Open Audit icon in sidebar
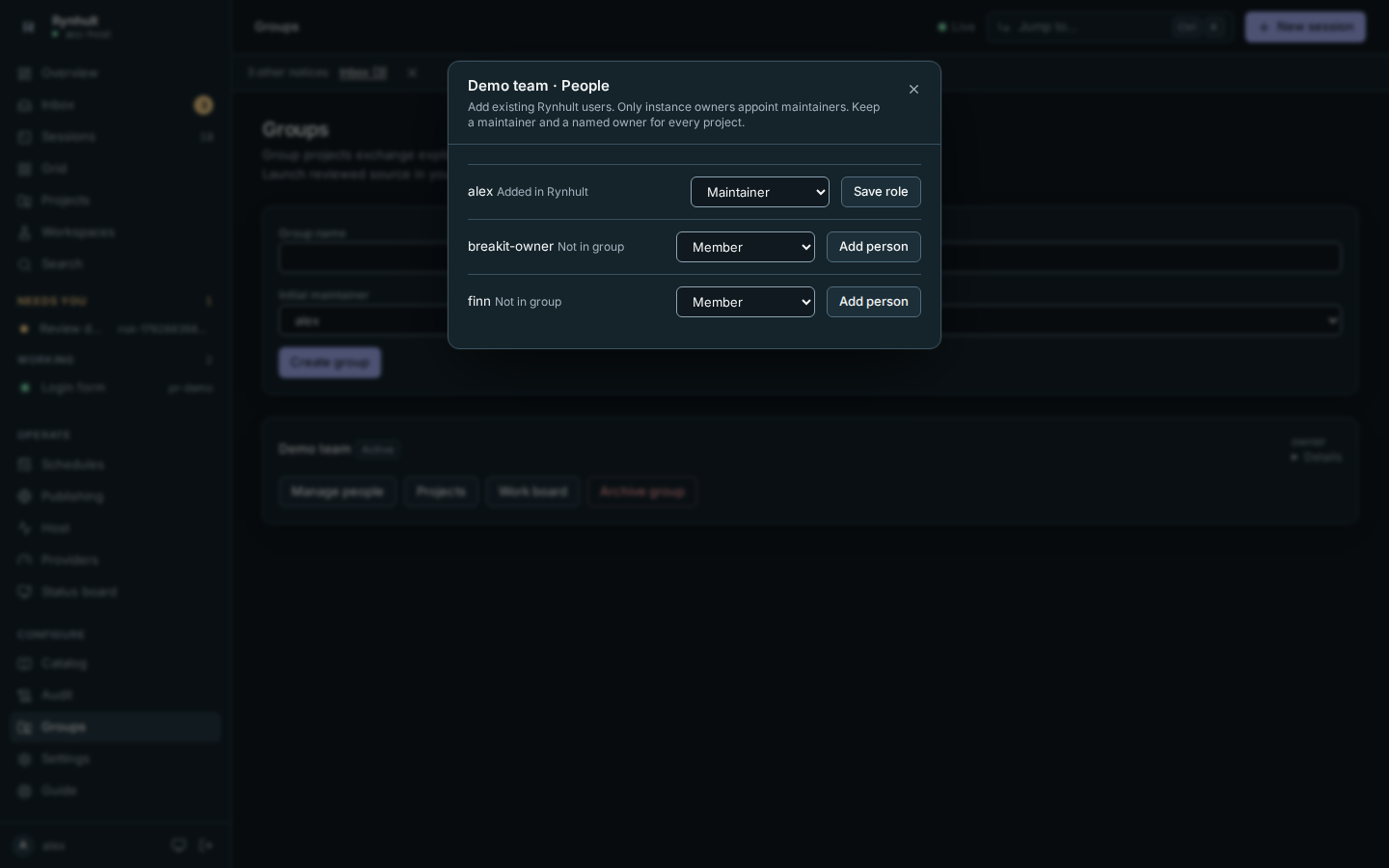 [x=25, y=695]
